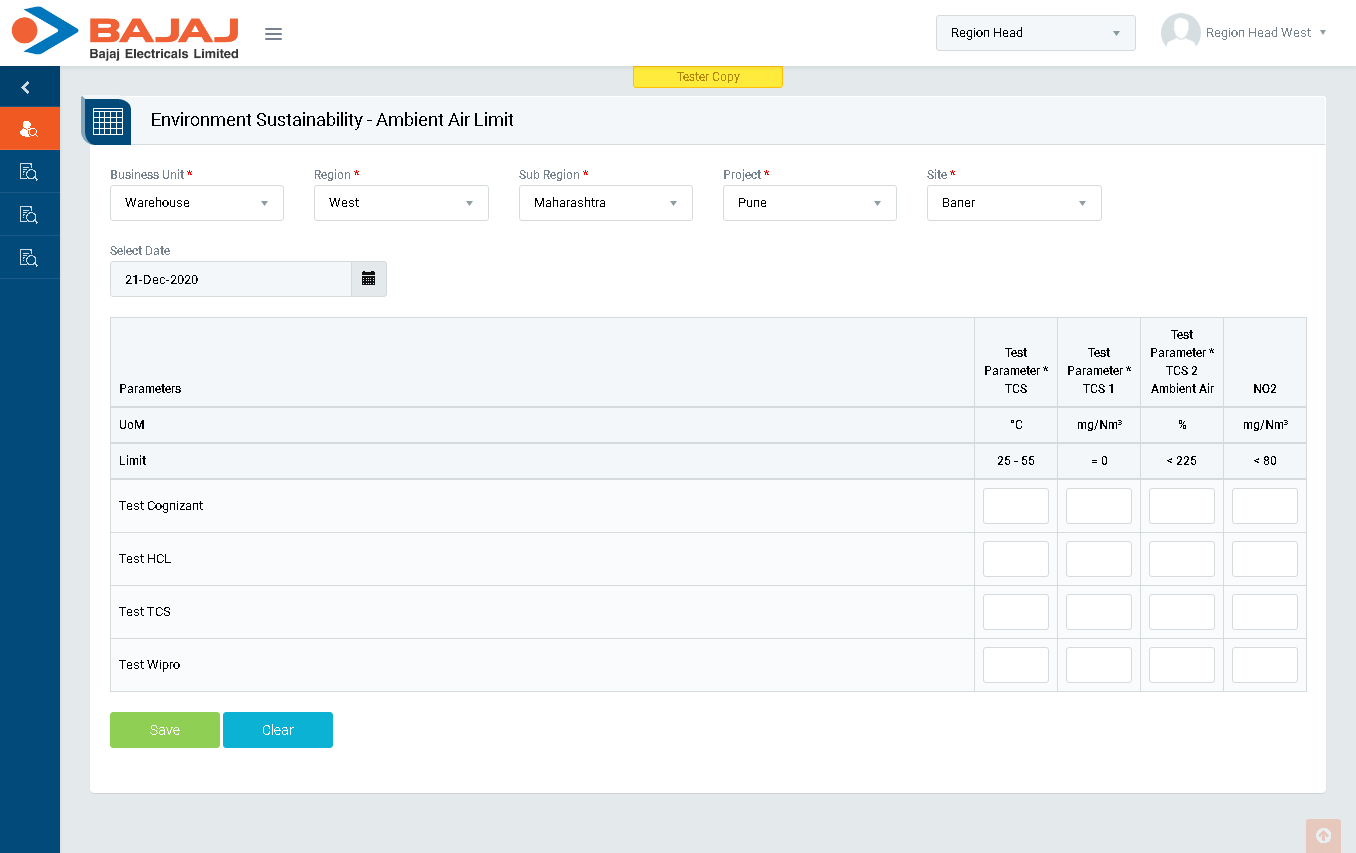Click the hamburger menu icon
The width and height of the screenshot is (1356, 853).
tap(273, 34)
